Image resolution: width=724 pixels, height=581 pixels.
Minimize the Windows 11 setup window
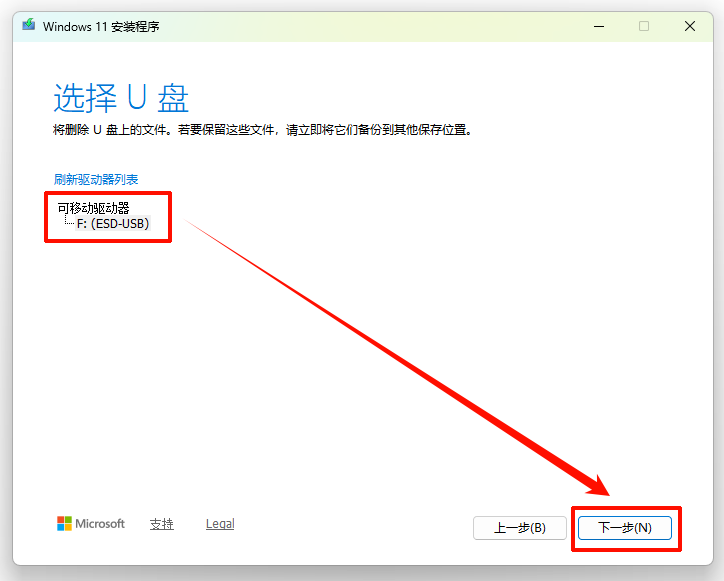coord(599,26)
